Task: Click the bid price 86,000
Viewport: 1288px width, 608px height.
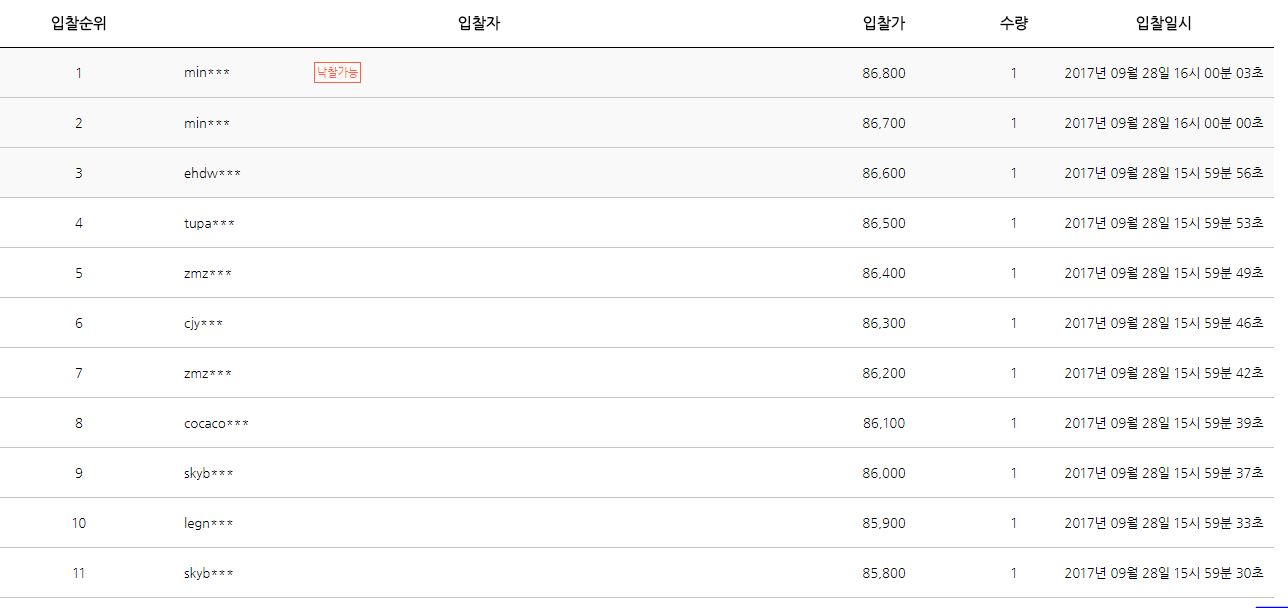Action: point(884,473)
